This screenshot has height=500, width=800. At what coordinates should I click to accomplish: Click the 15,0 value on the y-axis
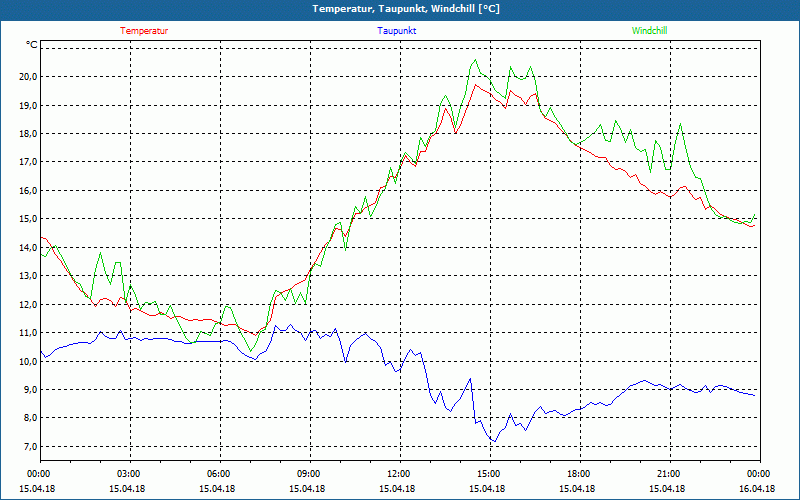pos(26,219)
